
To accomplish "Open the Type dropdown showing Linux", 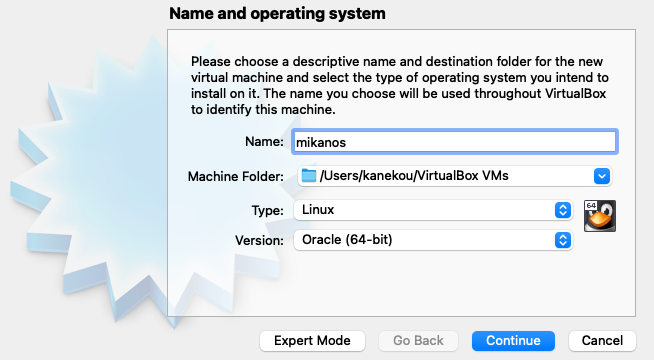I will [433, 210].
